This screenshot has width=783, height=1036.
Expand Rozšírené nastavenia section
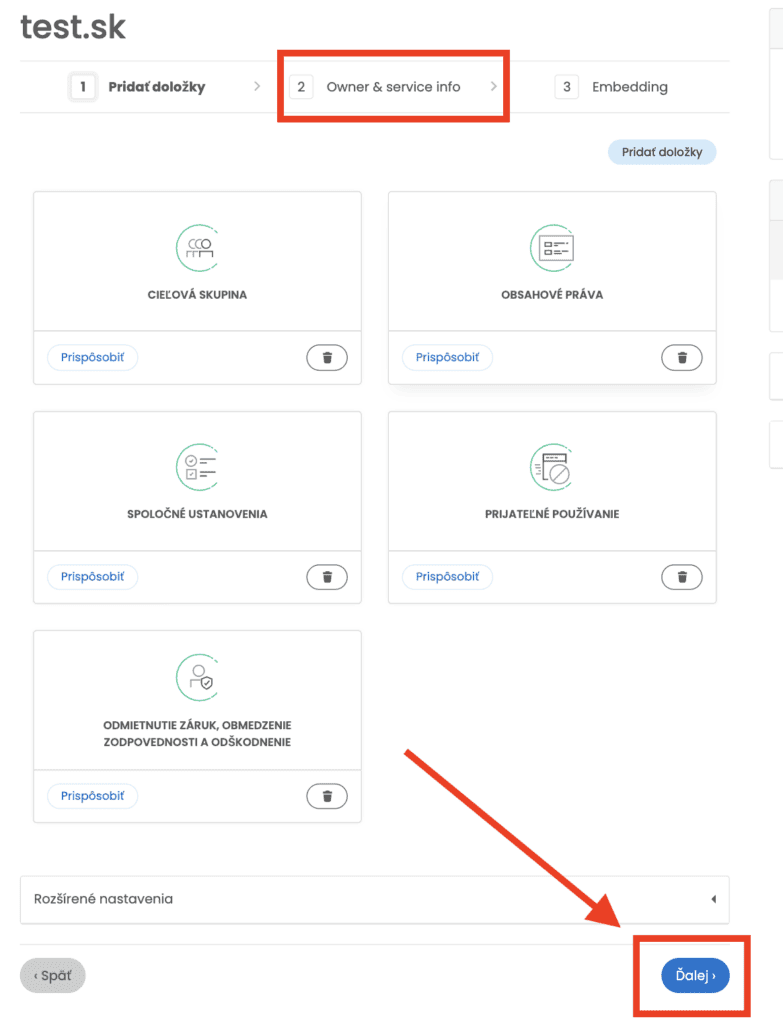tap(374, 899)
